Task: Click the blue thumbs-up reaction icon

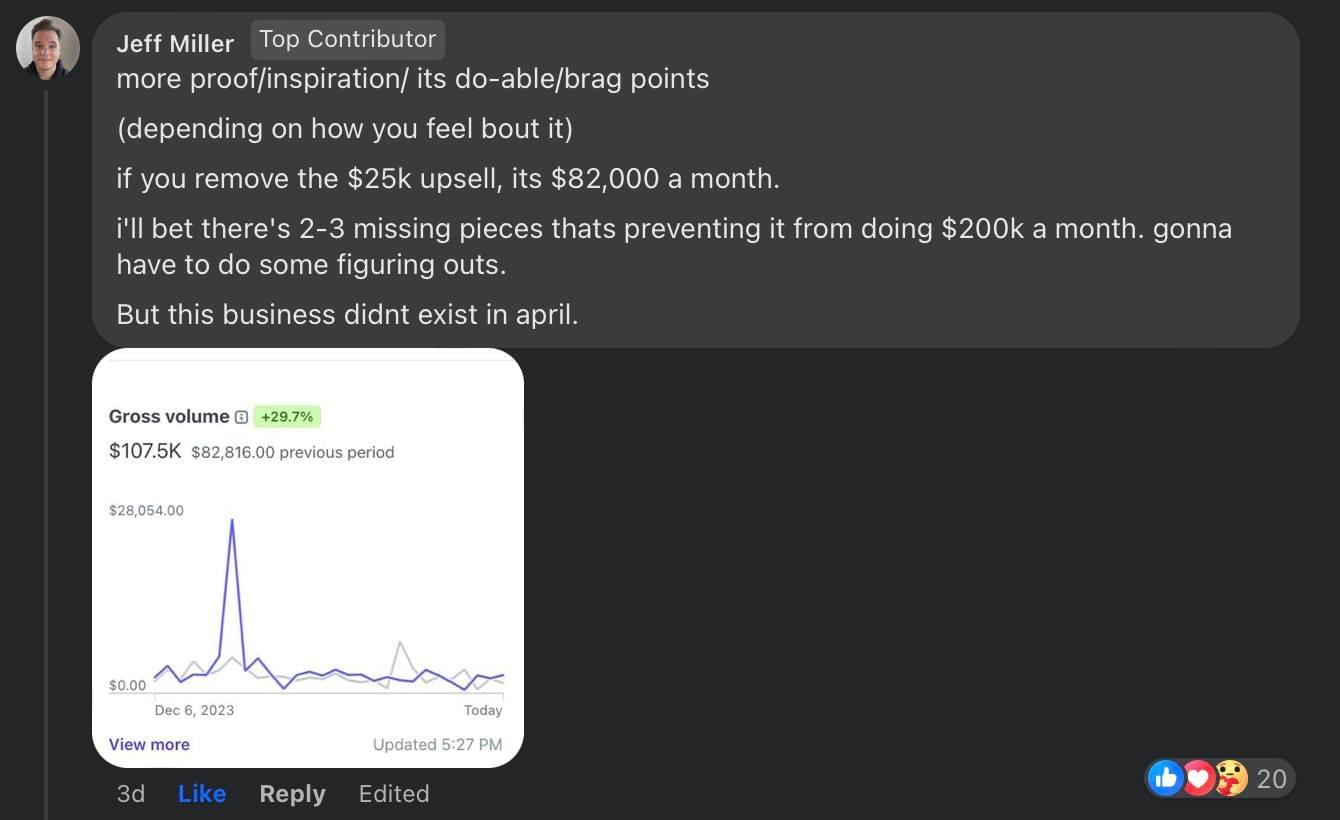Action: [1165, 778]
